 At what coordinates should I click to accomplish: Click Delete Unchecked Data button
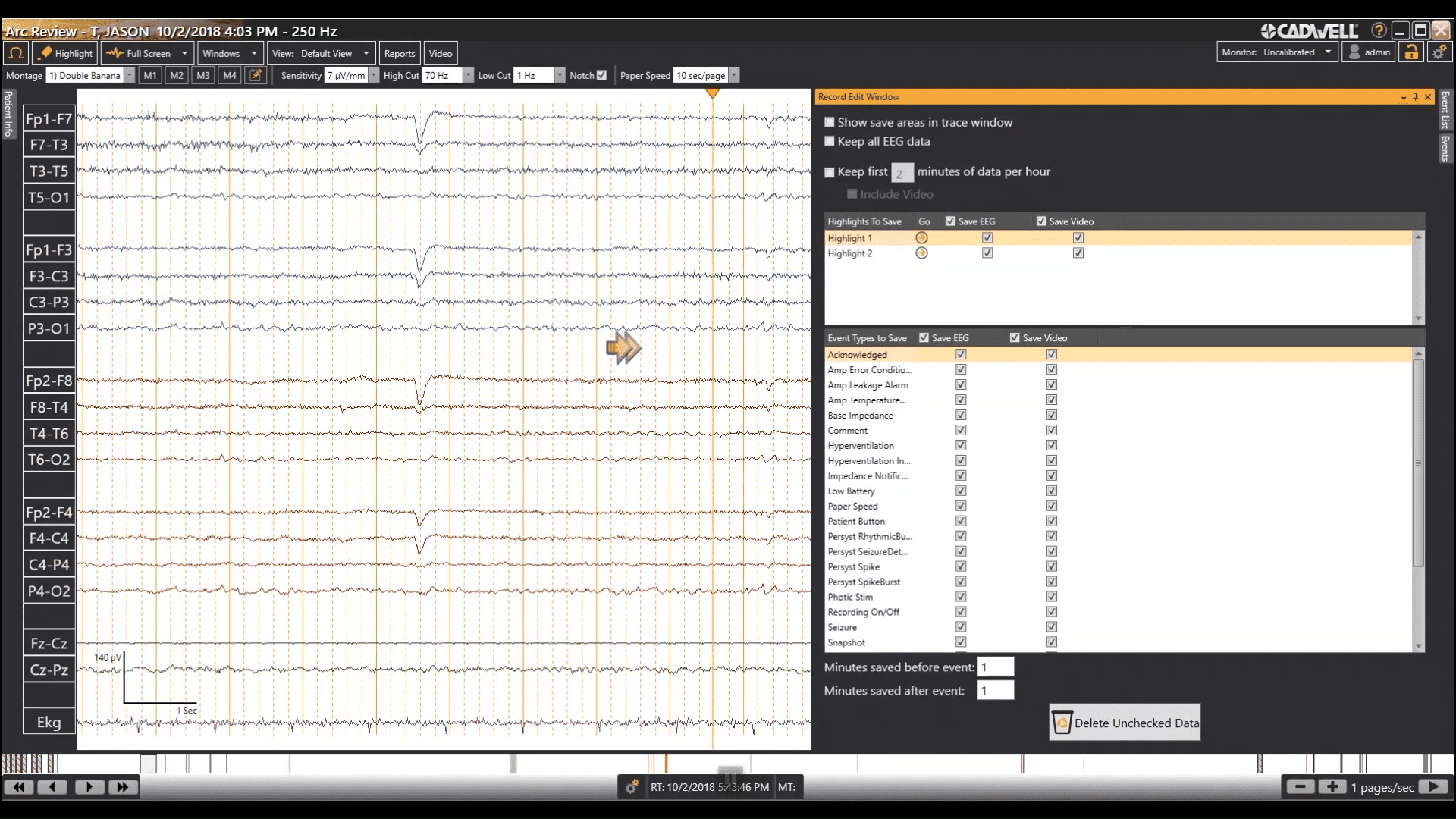pos(1125,723)
